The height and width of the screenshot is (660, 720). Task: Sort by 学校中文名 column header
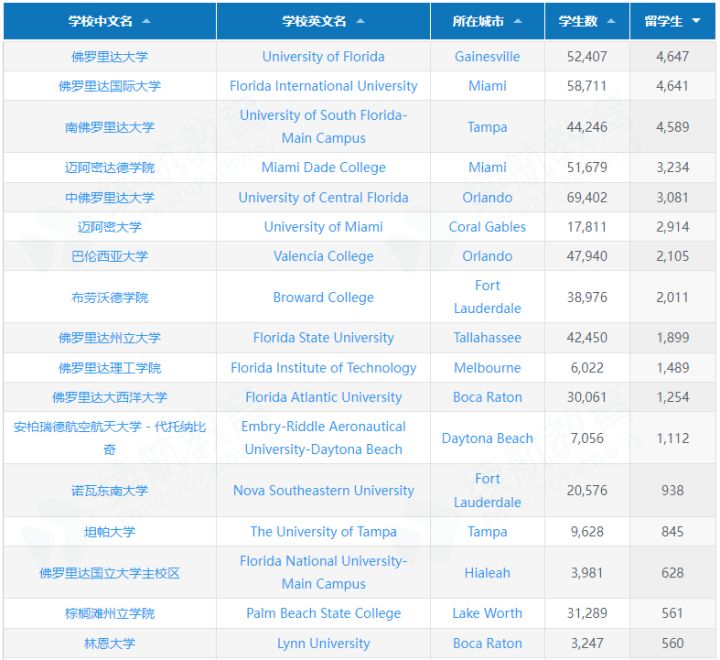click(110, 21)
